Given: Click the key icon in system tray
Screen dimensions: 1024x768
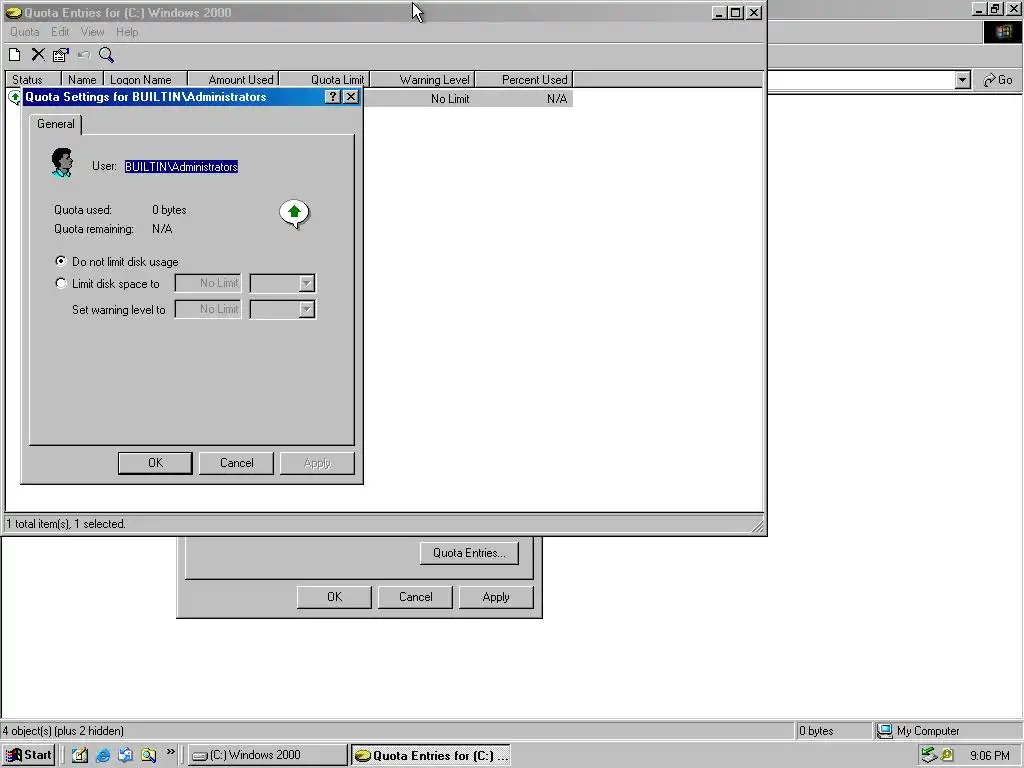Looking at the screenshot, I should point(947,755).
